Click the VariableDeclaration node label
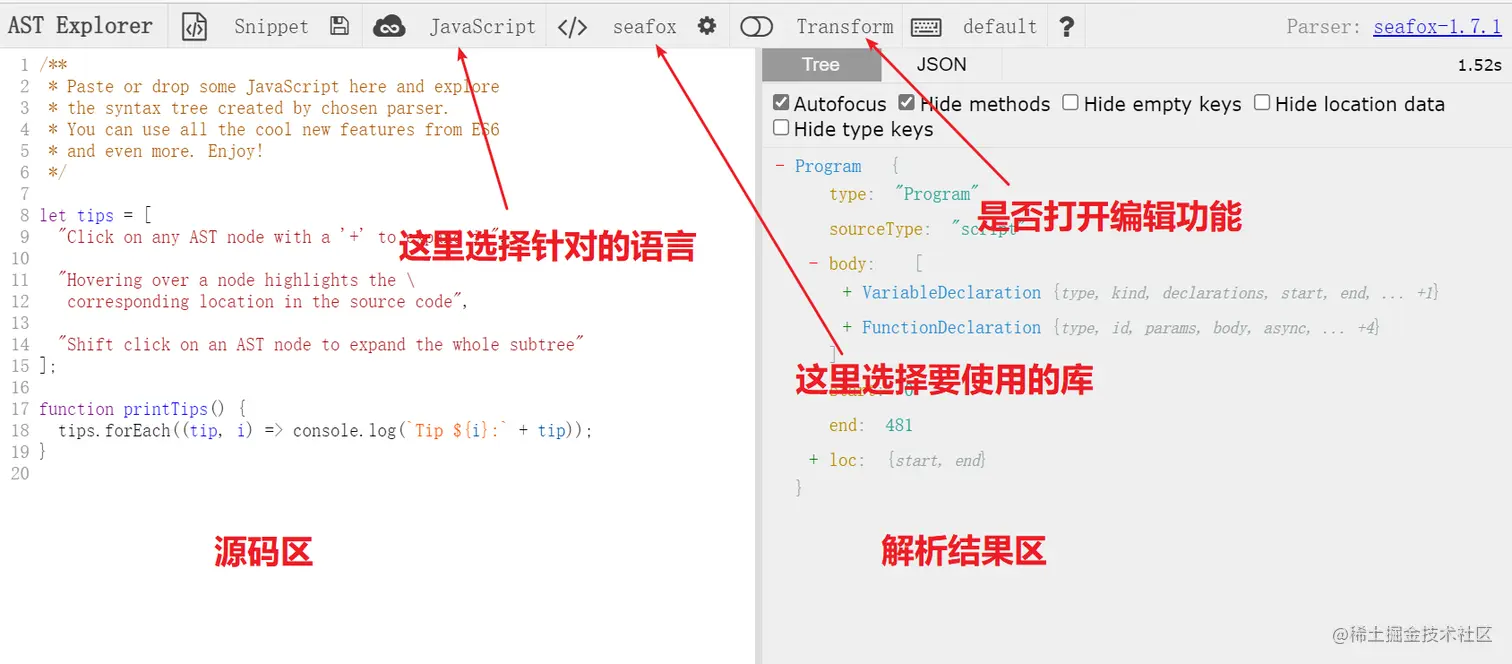The image size is (1512, 664). point(951,293)
